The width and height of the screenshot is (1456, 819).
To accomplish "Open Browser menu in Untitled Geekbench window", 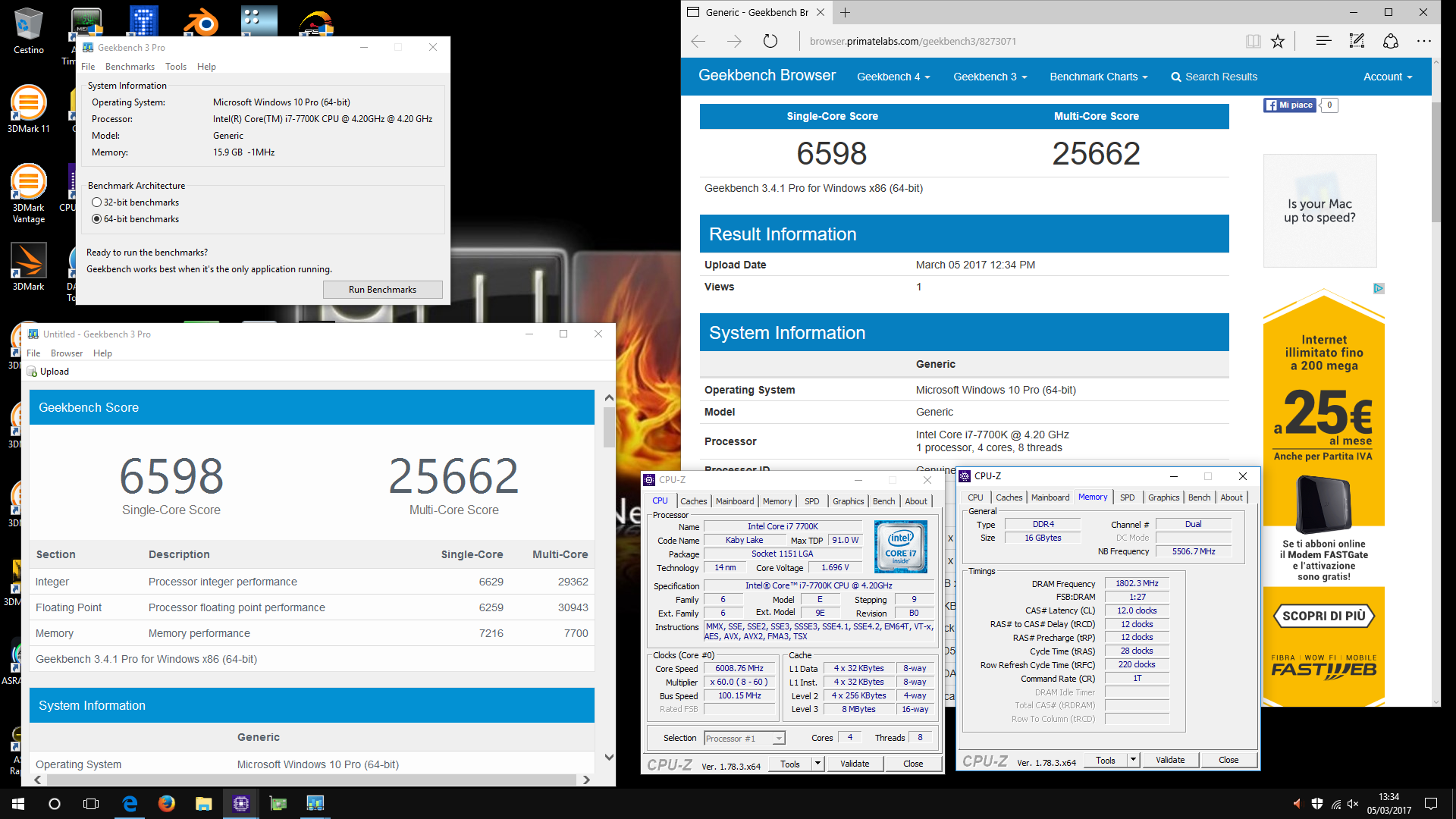I will [x=67, y=353].
